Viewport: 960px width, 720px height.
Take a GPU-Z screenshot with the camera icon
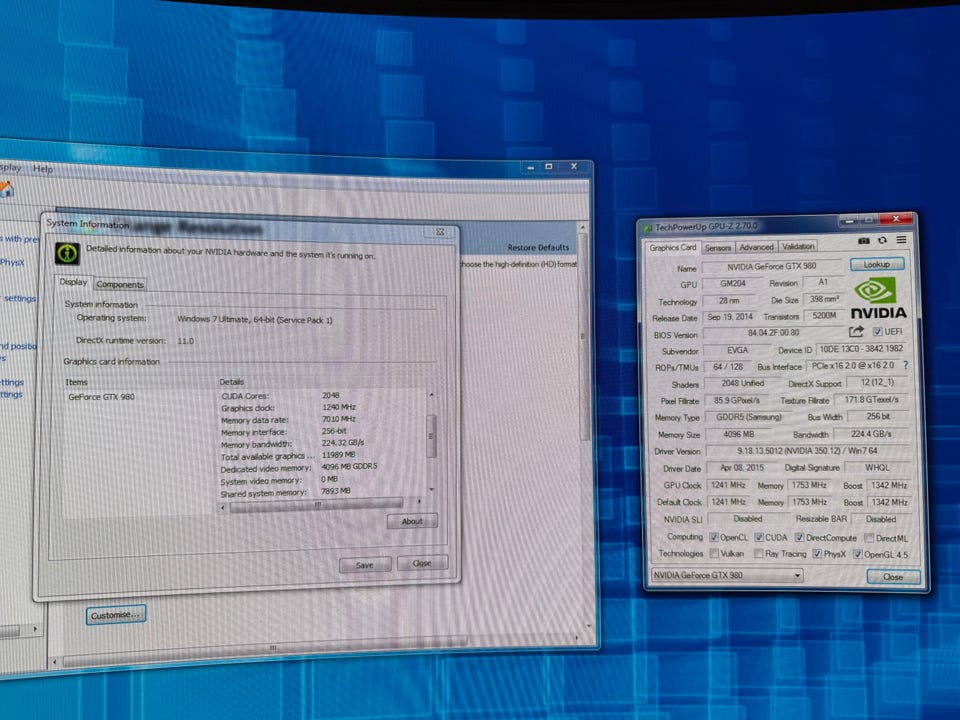pyautogui.click(x=864, y=241)
